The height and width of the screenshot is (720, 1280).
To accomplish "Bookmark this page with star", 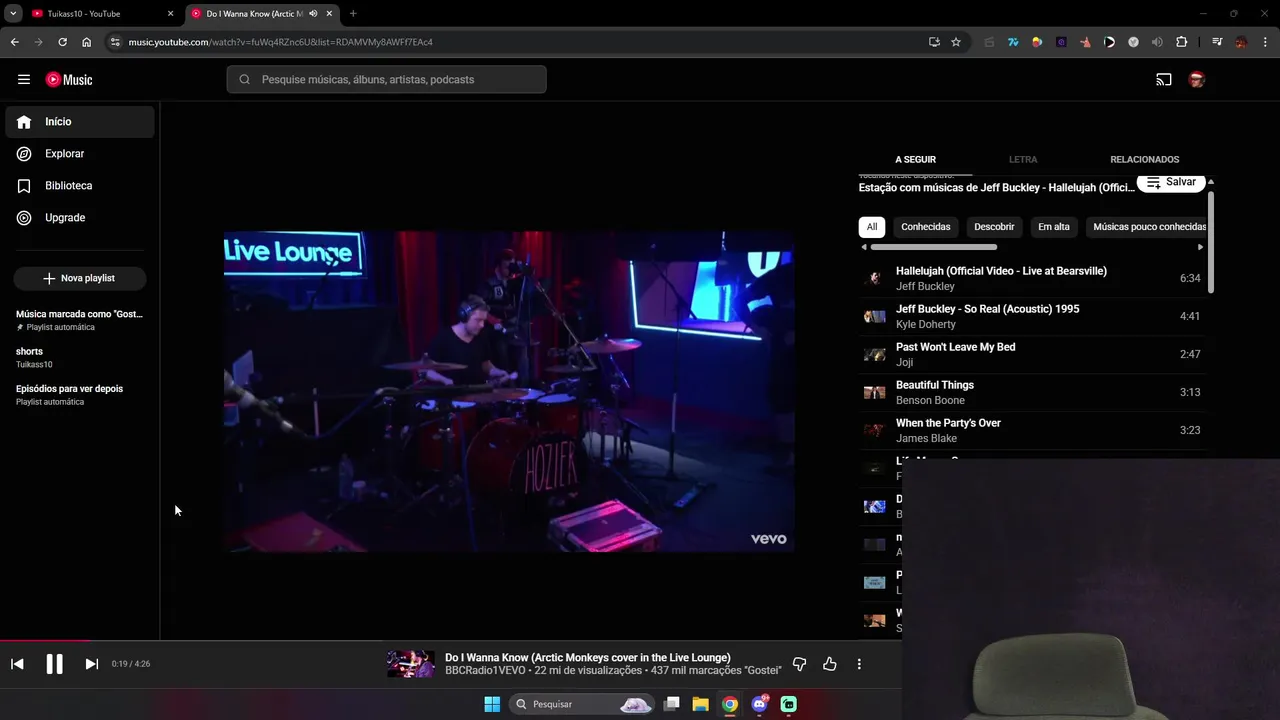I will (956, 42).
